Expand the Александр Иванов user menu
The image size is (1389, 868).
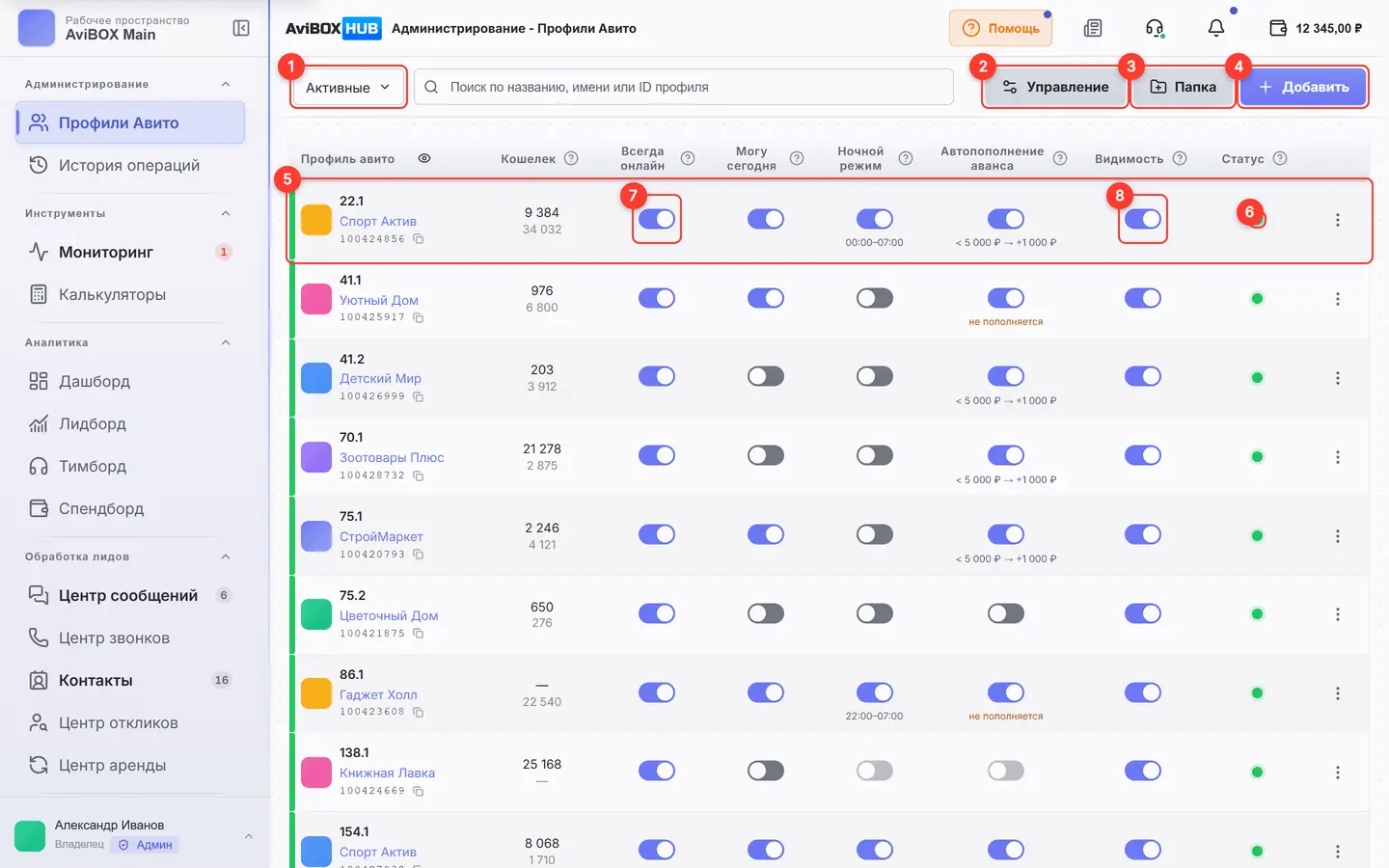(249, 836)
